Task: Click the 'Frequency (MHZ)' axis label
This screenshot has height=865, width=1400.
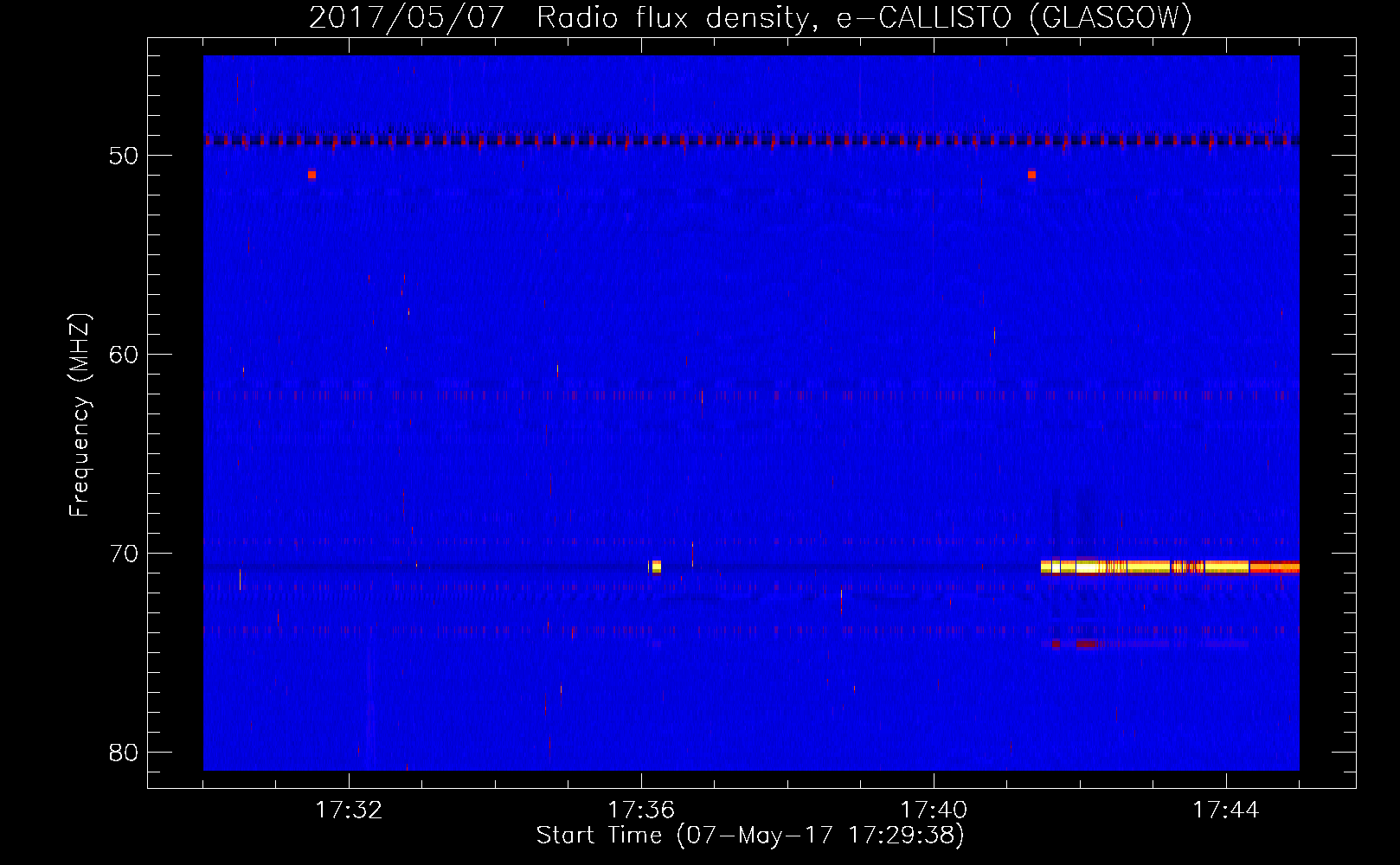Action: pos(80,415)
